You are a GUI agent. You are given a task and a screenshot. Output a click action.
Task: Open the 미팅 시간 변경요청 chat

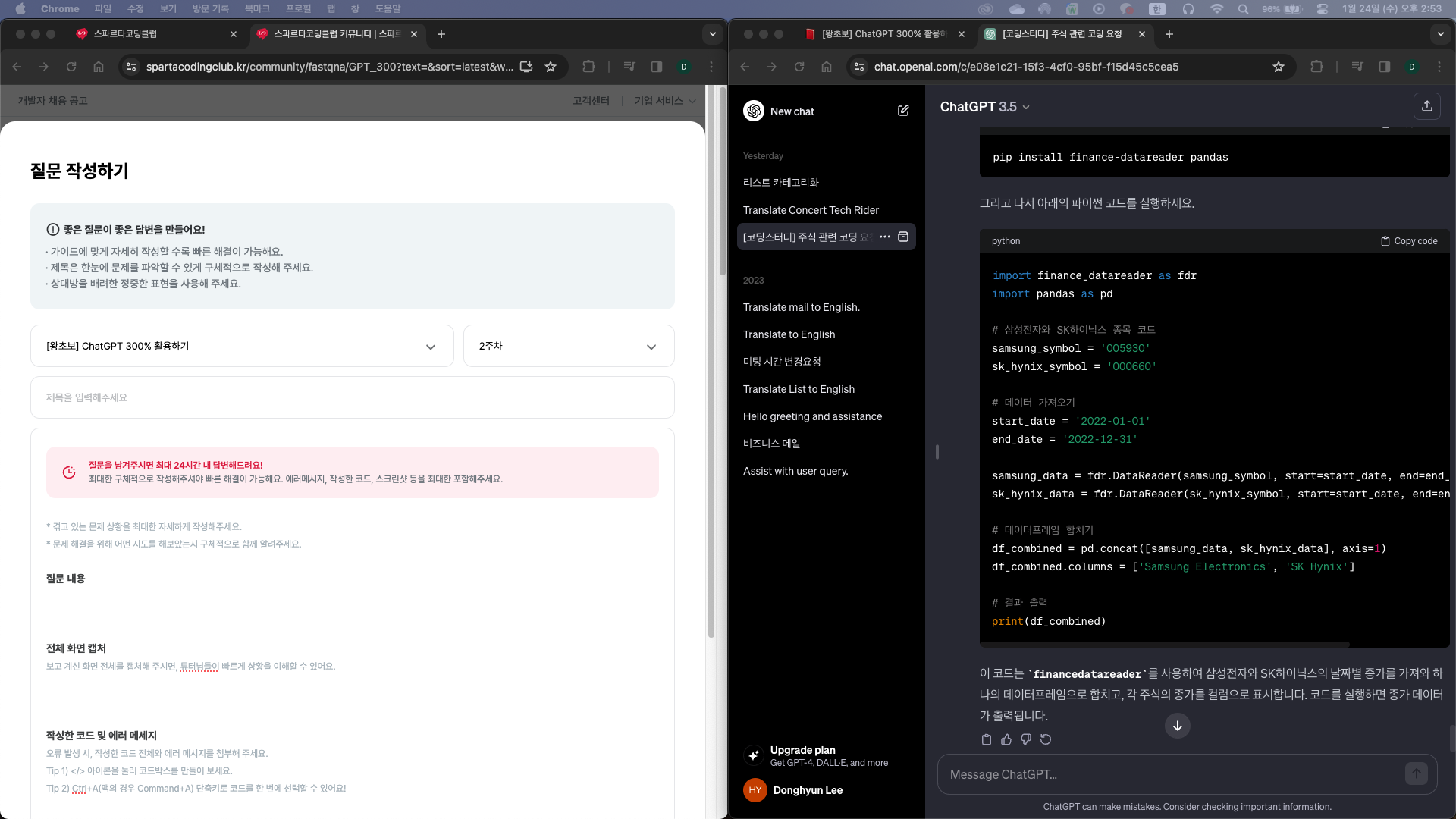[x=827, y=362]
